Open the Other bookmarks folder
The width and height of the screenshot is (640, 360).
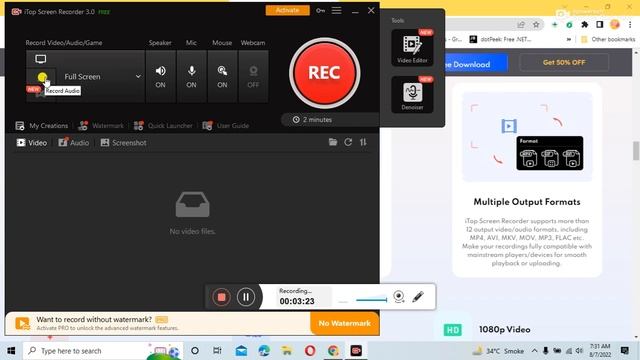[608, 39]
